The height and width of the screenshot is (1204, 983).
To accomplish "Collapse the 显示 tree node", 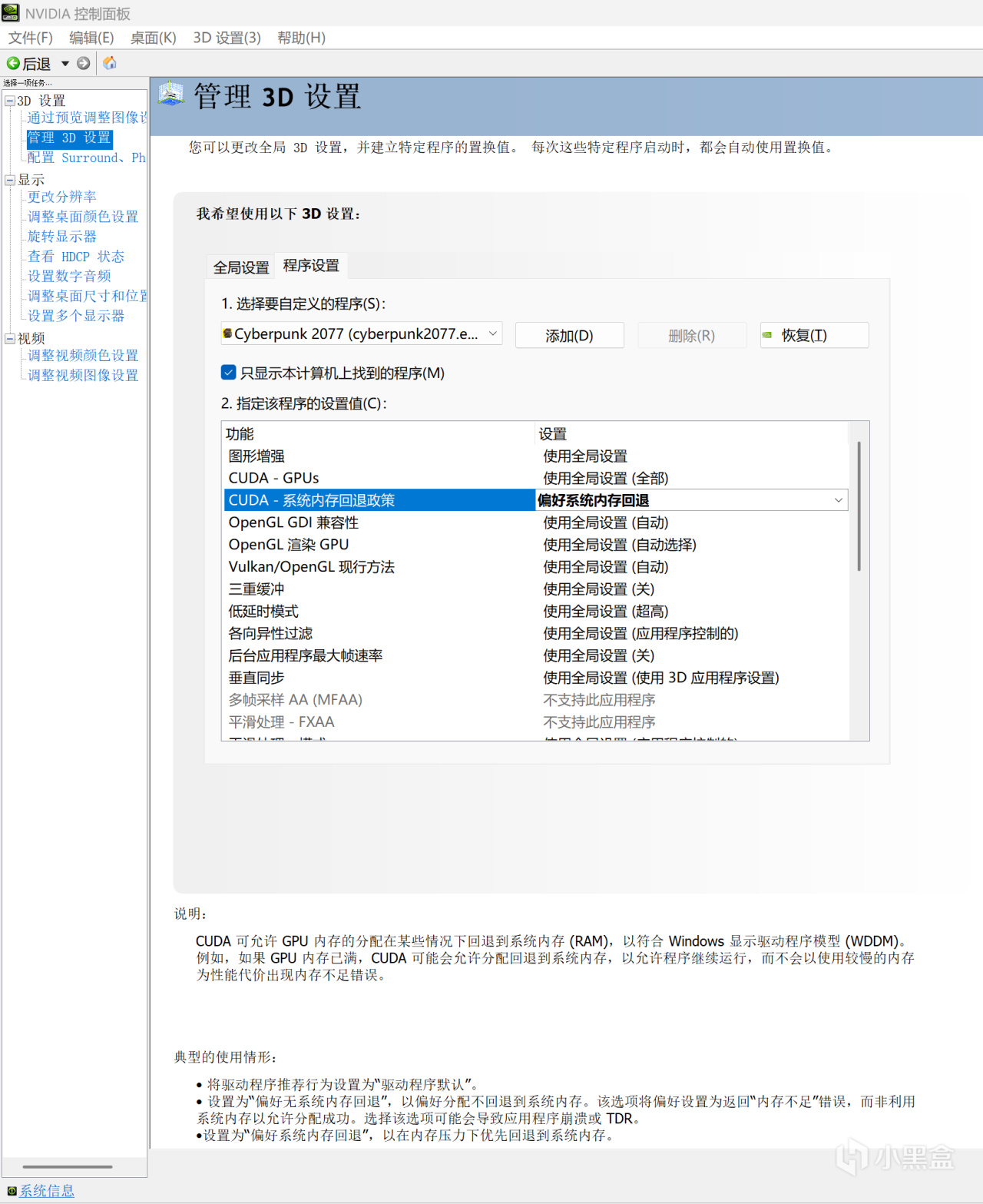I will (x=10, y=180).
